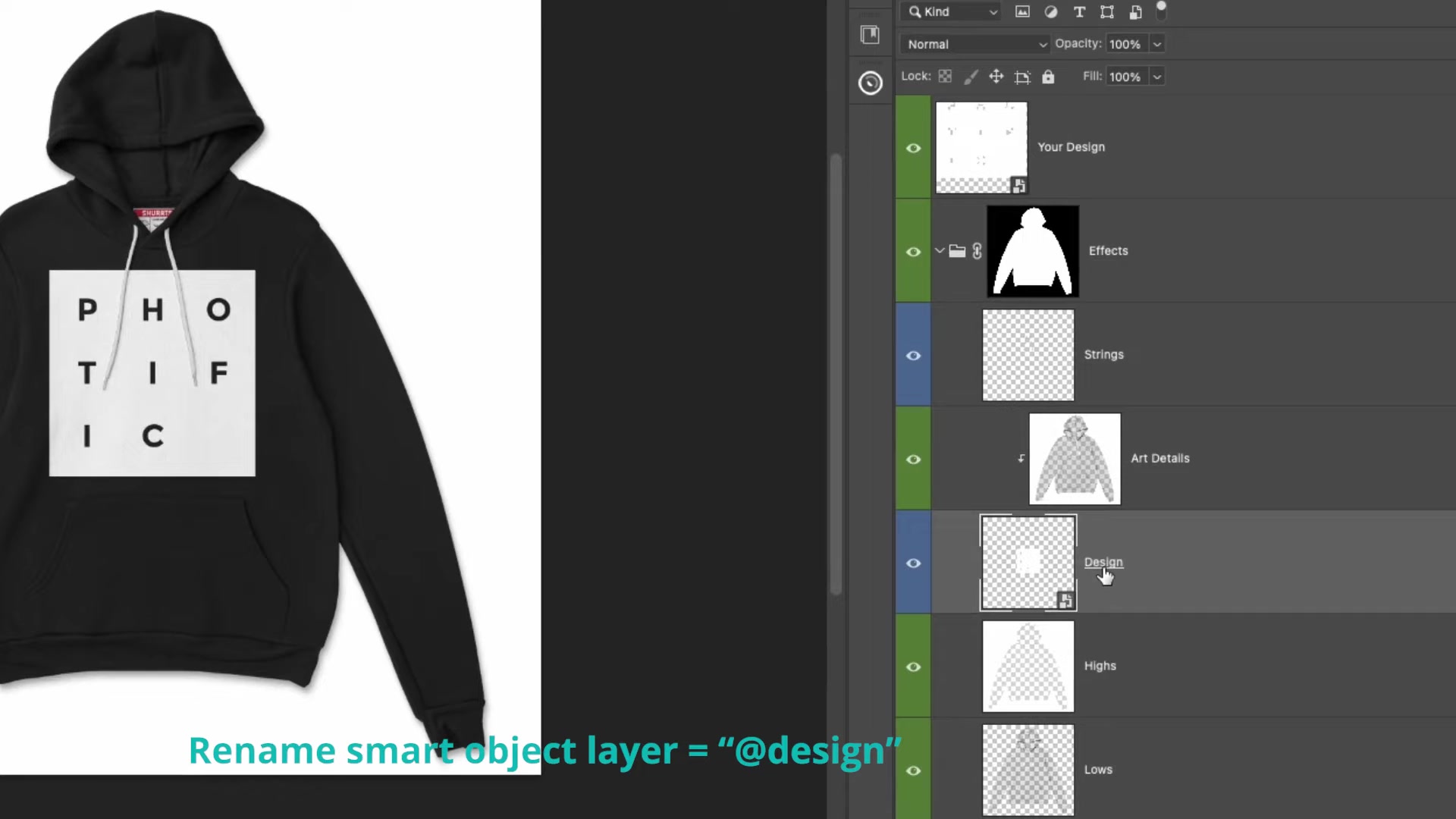Open the blend mode dropdown showing Normal
The width and height of the screenshot is (1456, 819).
point(976,44)
